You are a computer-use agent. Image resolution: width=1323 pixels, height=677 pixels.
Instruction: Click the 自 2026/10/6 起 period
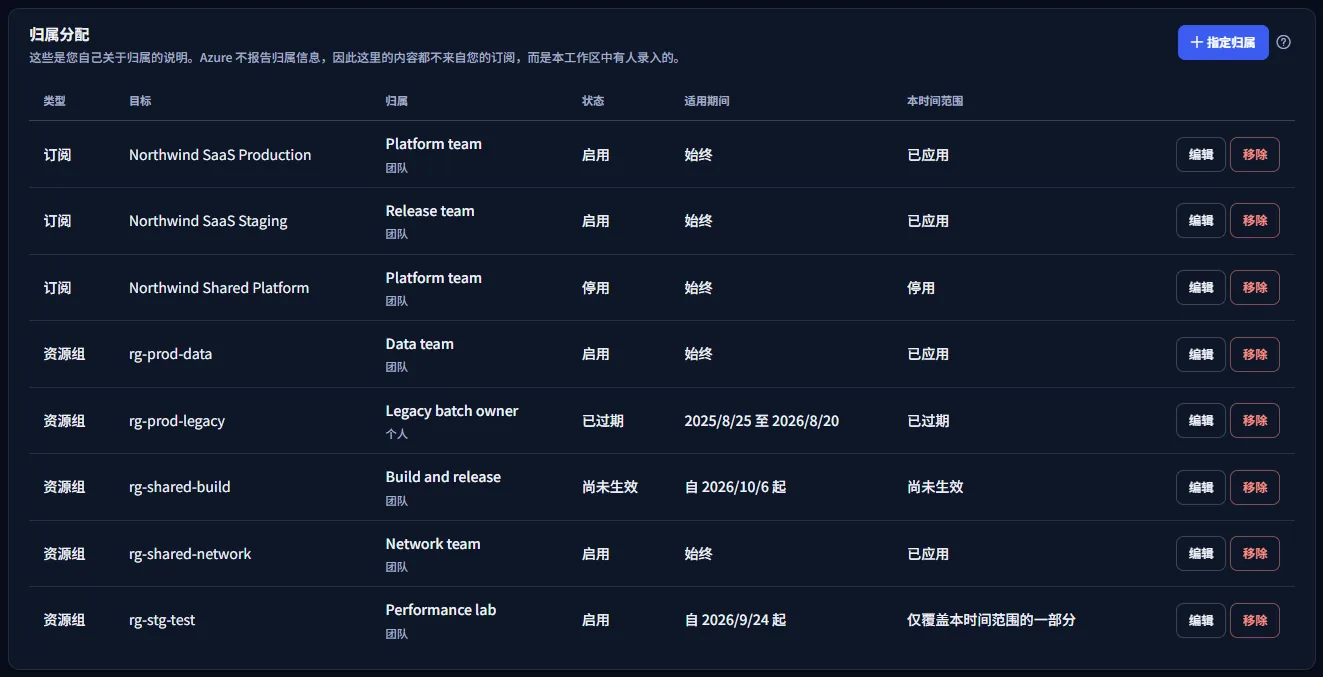click(x=735, y=487)
